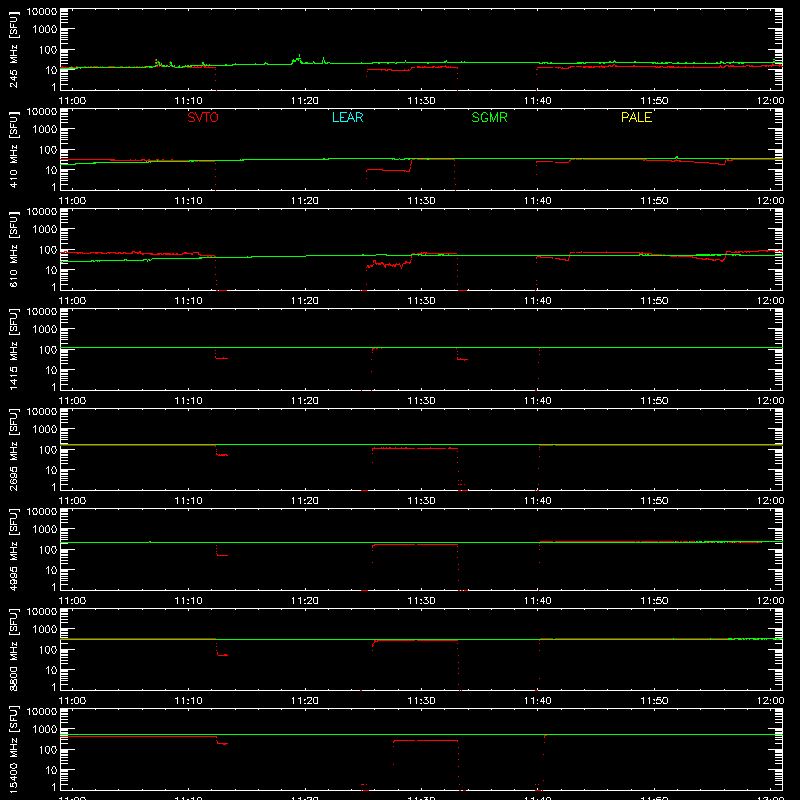
Task: Select the 8800 MHz [SFU] axis title
Action: pos(14,649)
